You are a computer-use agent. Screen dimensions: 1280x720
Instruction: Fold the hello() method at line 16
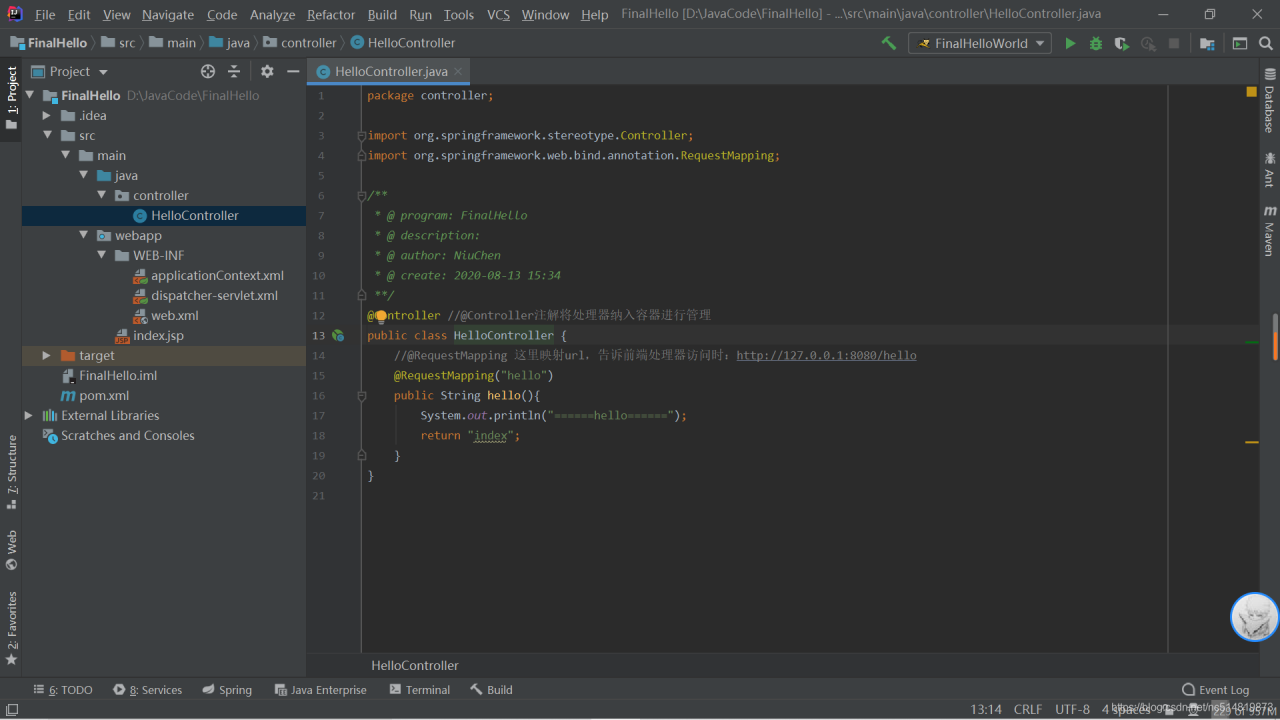point(362,395)
